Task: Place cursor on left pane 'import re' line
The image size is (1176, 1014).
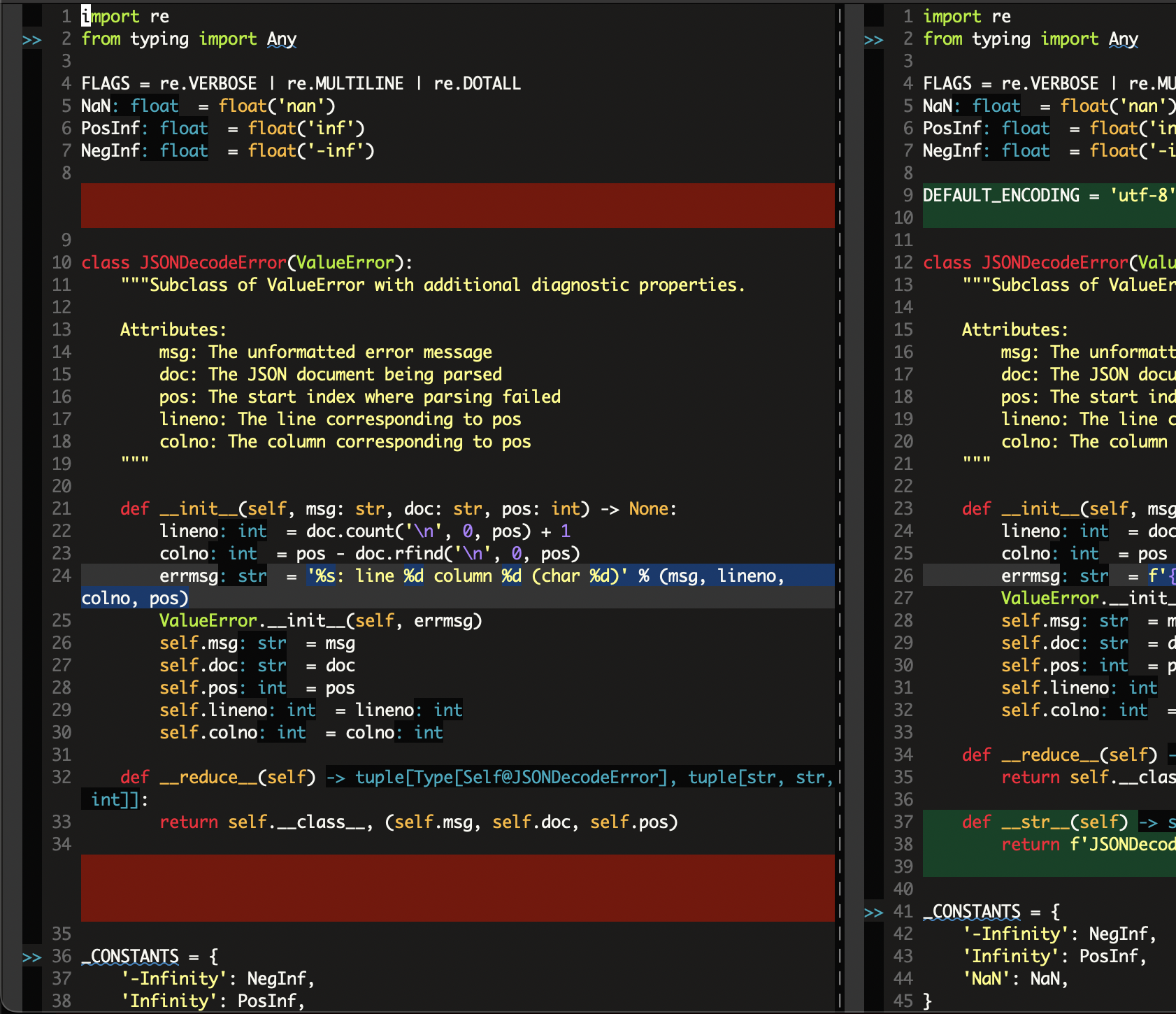Action: click(125, 17)
